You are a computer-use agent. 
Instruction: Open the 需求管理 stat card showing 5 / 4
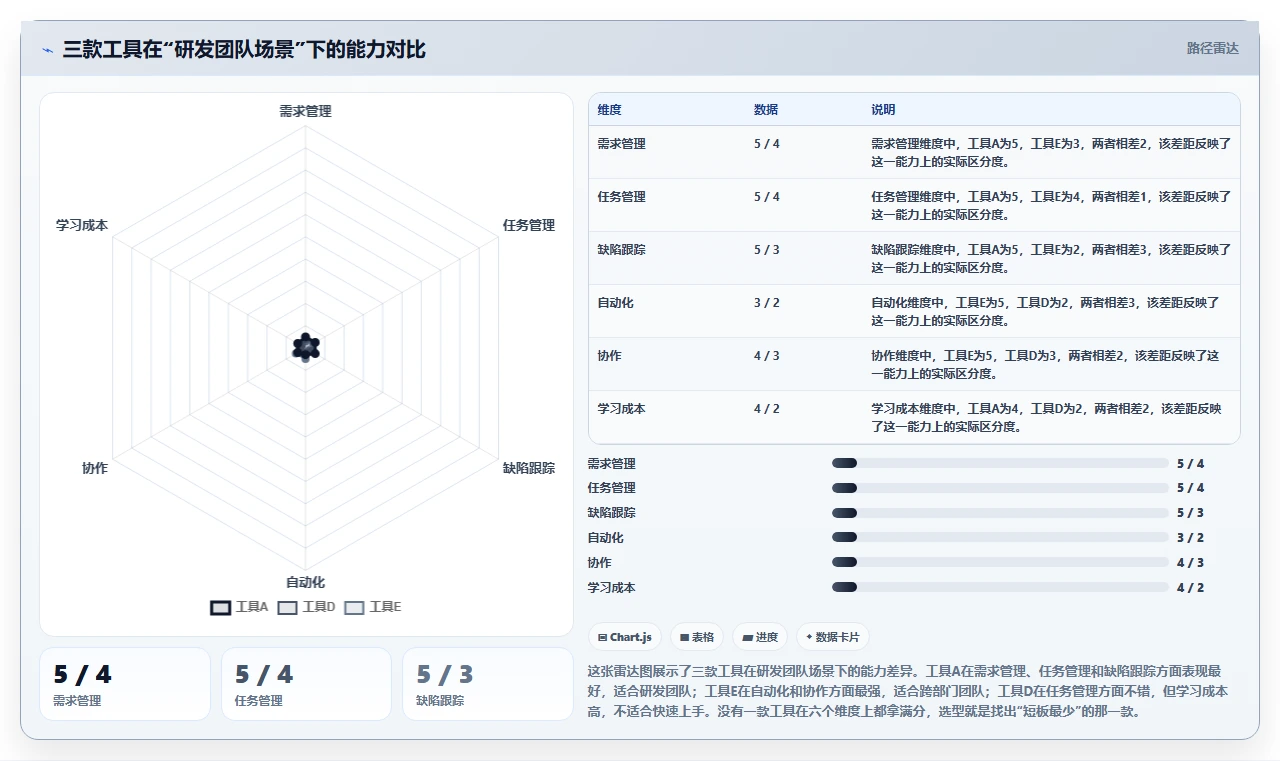[x=125, y=684]
